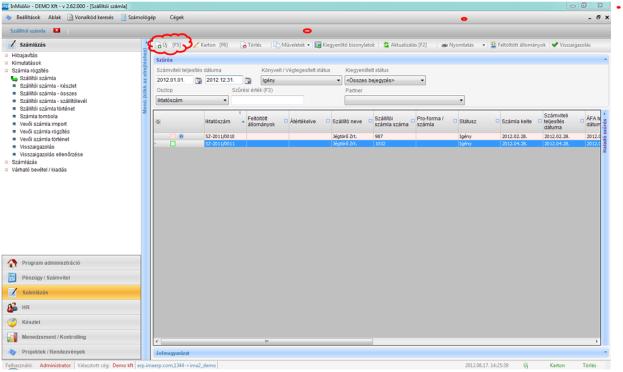Click the HR people icon

coord(12,307)
